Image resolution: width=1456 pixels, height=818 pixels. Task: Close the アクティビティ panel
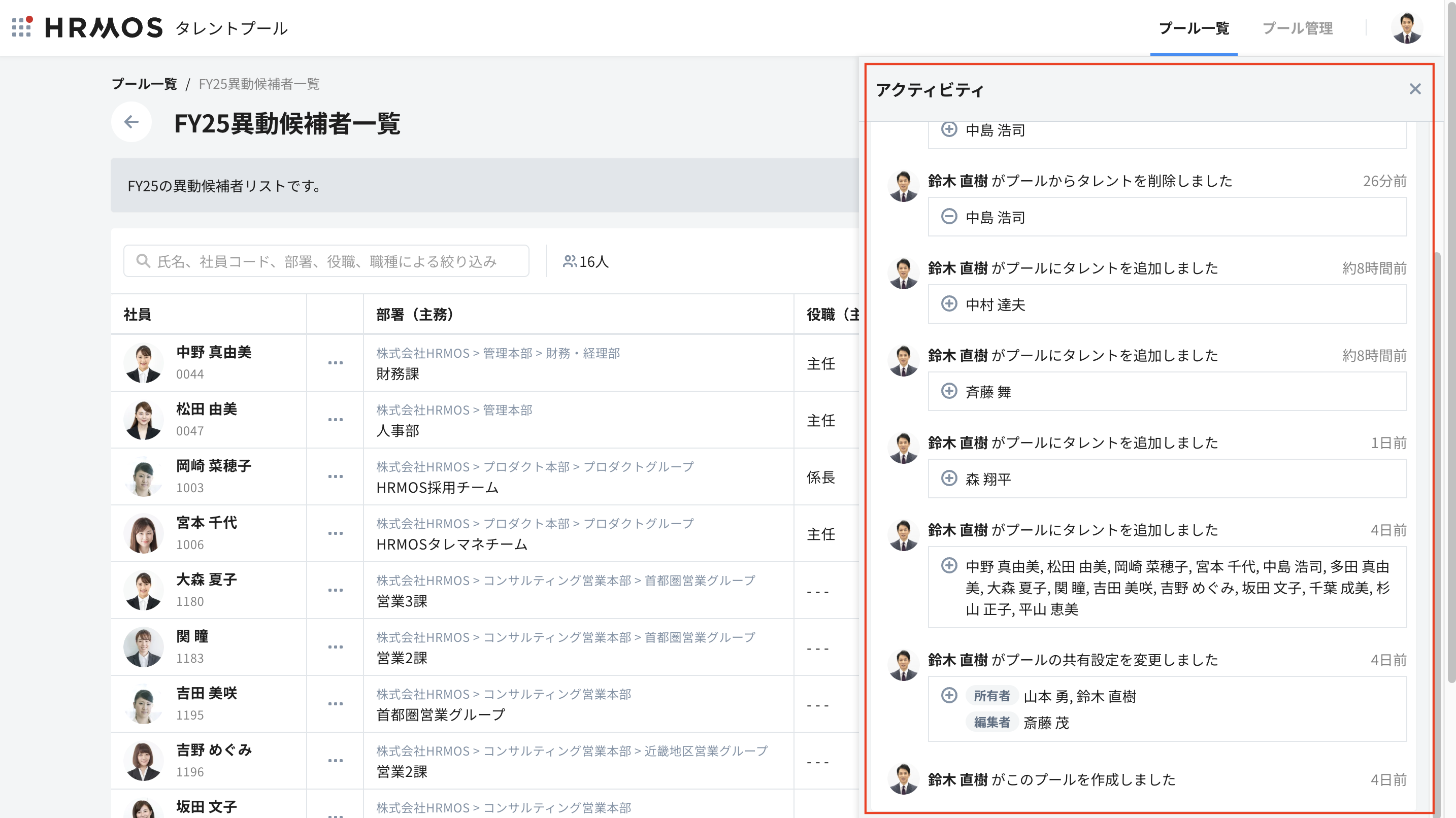(x=1415, y=89)
